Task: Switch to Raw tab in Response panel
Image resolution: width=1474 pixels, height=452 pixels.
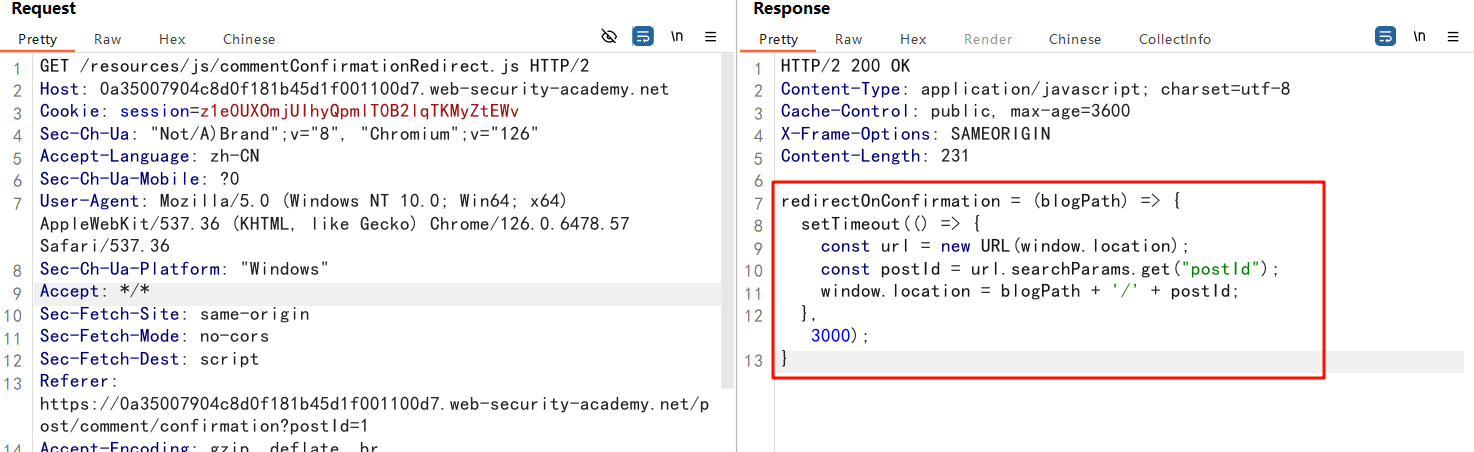Action: pyautogui.click(x=848, y=39)
